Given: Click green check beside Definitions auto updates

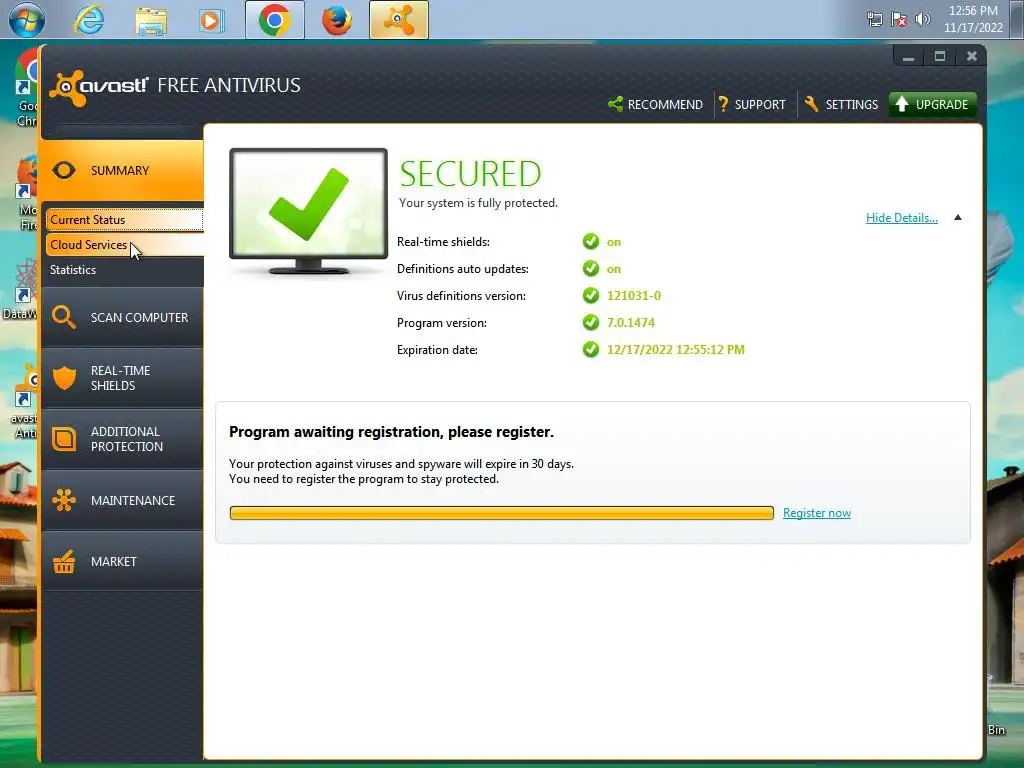Looking at the screenshot, I should (x=591, y=268).
